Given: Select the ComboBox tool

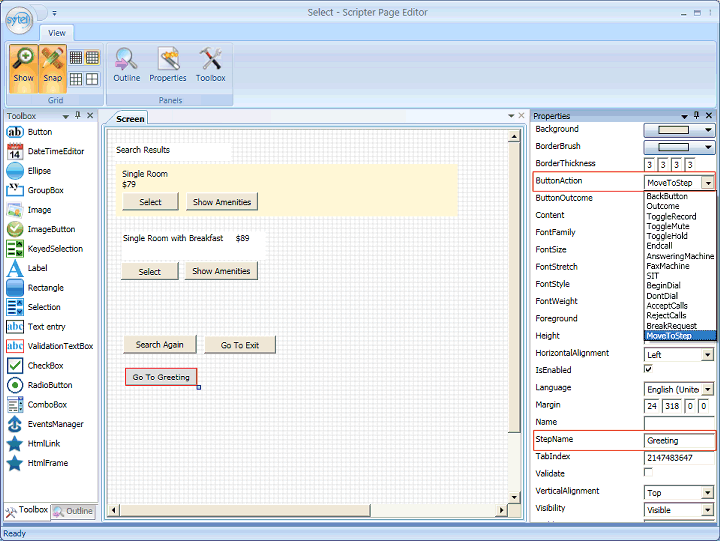Looking at the screenshot, I should [x=37, y=405].
